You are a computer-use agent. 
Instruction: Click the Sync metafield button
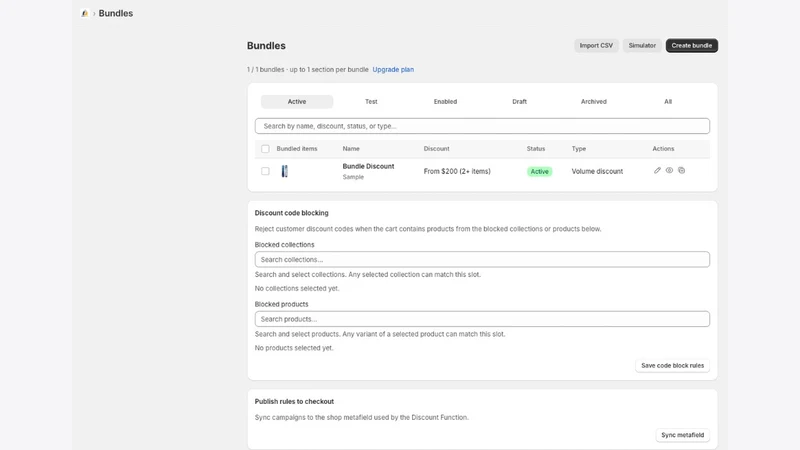pos(683,435)
